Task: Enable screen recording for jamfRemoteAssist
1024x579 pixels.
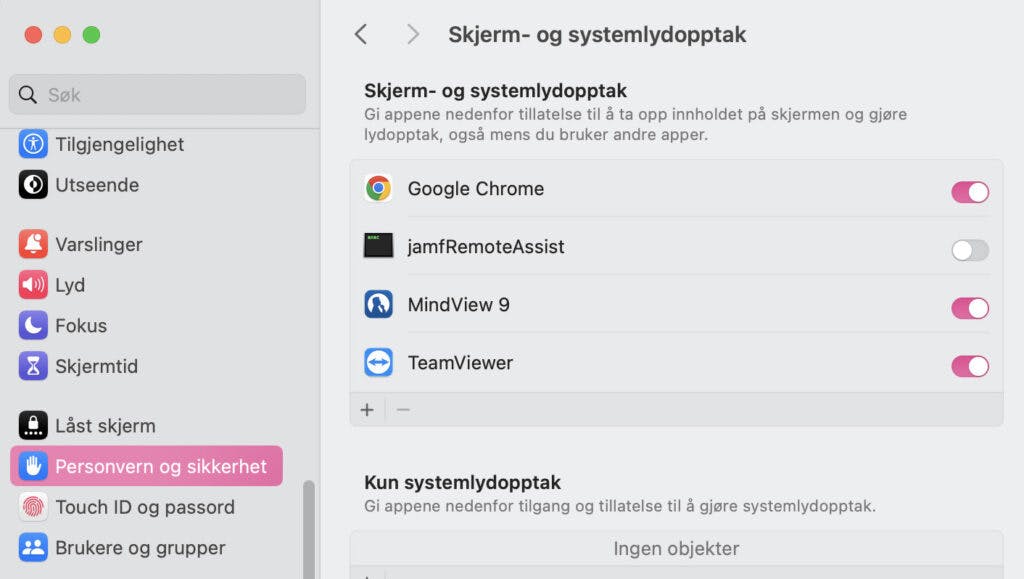Action: [969, 250]
